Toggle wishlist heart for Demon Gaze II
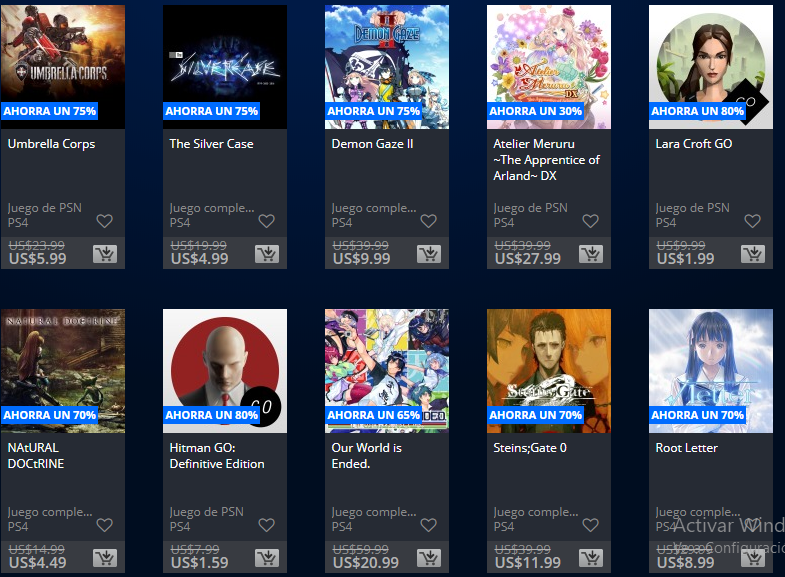The image size is (785, 577). pos(429,221)
